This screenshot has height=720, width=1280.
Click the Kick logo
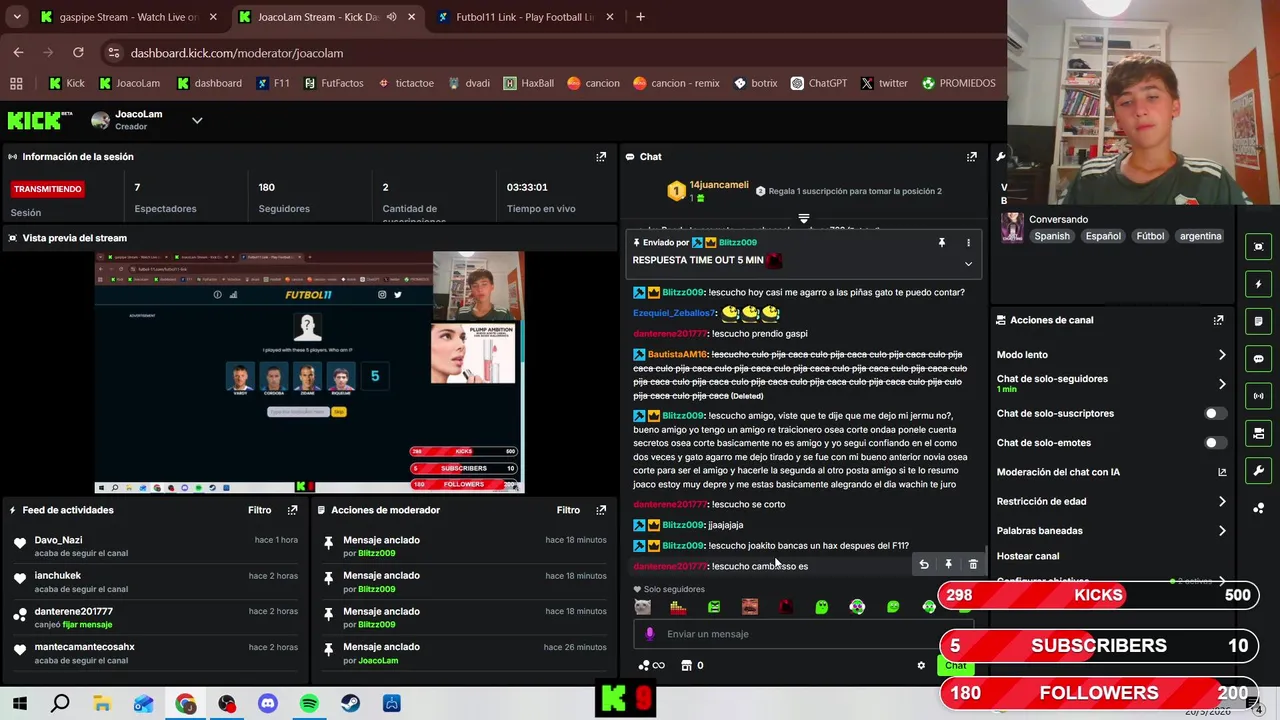(40, 121)
